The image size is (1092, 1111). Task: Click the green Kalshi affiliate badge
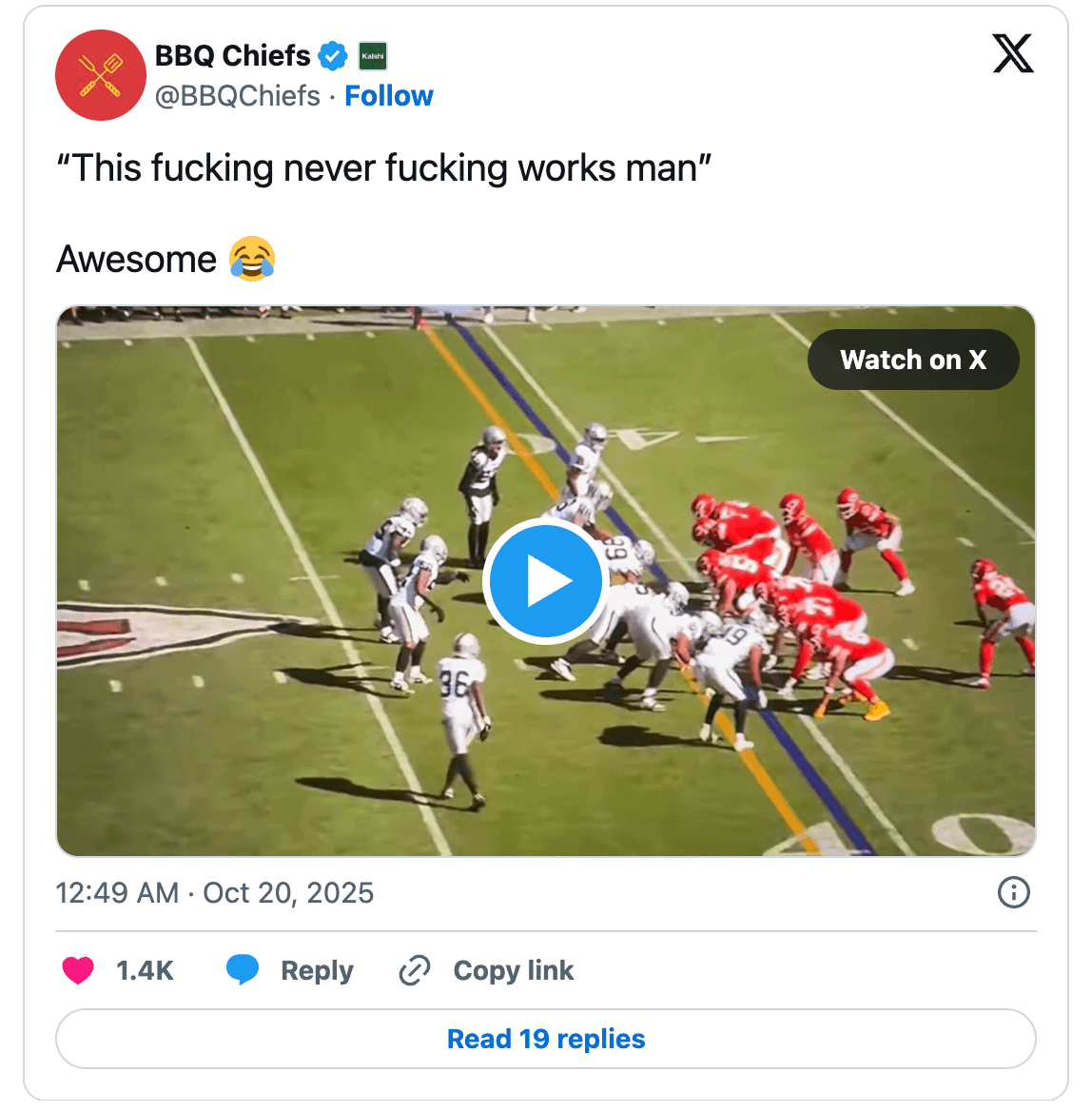click(373, 56)
